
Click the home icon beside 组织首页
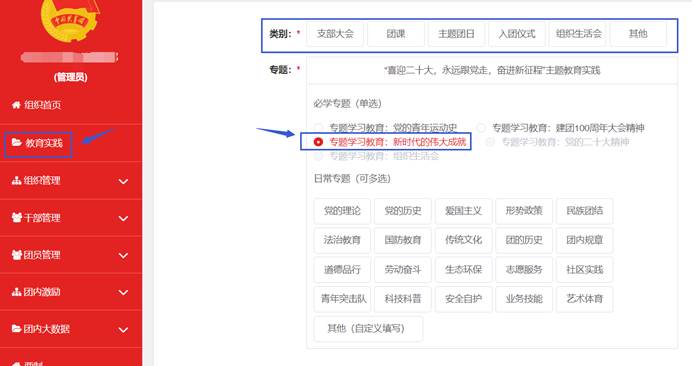tap(16, 105)
